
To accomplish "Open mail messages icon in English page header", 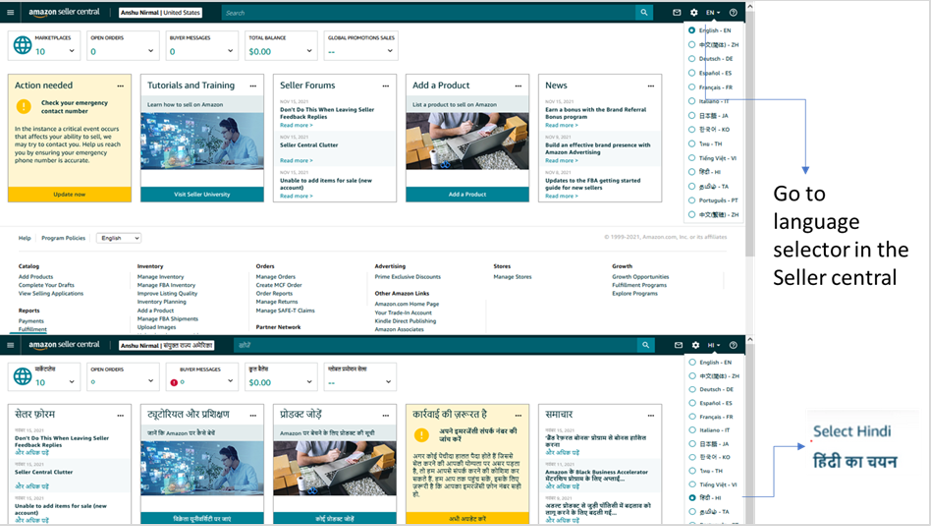I will pyautogui.click(x=677, y=12).
